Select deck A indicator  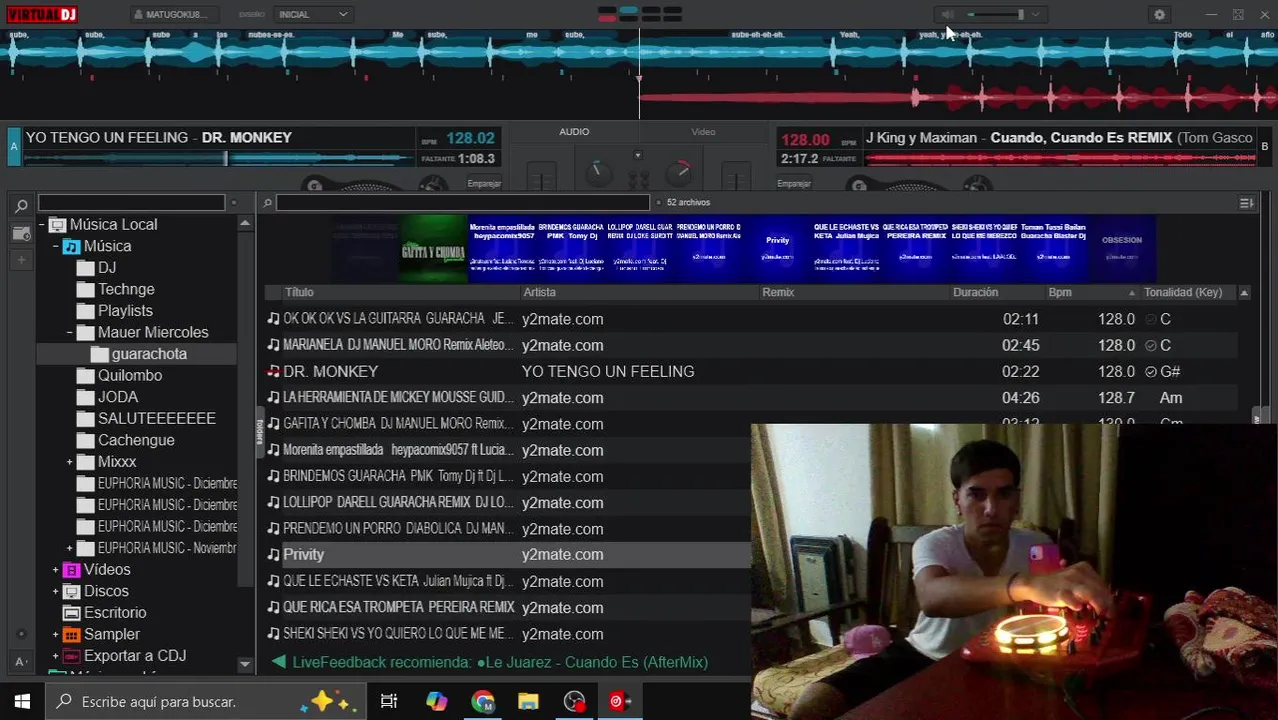point(14,147)
